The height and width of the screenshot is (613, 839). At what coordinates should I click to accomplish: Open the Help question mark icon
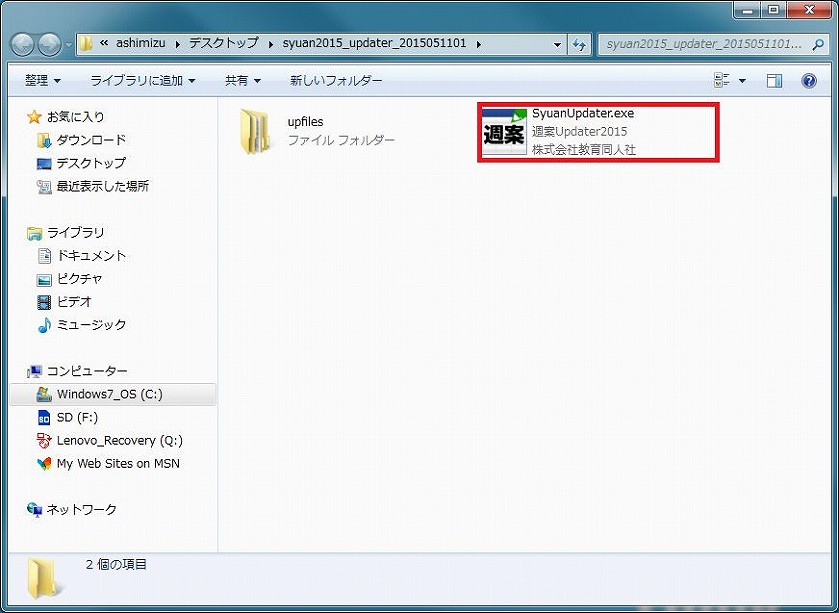tap(809, 80)
